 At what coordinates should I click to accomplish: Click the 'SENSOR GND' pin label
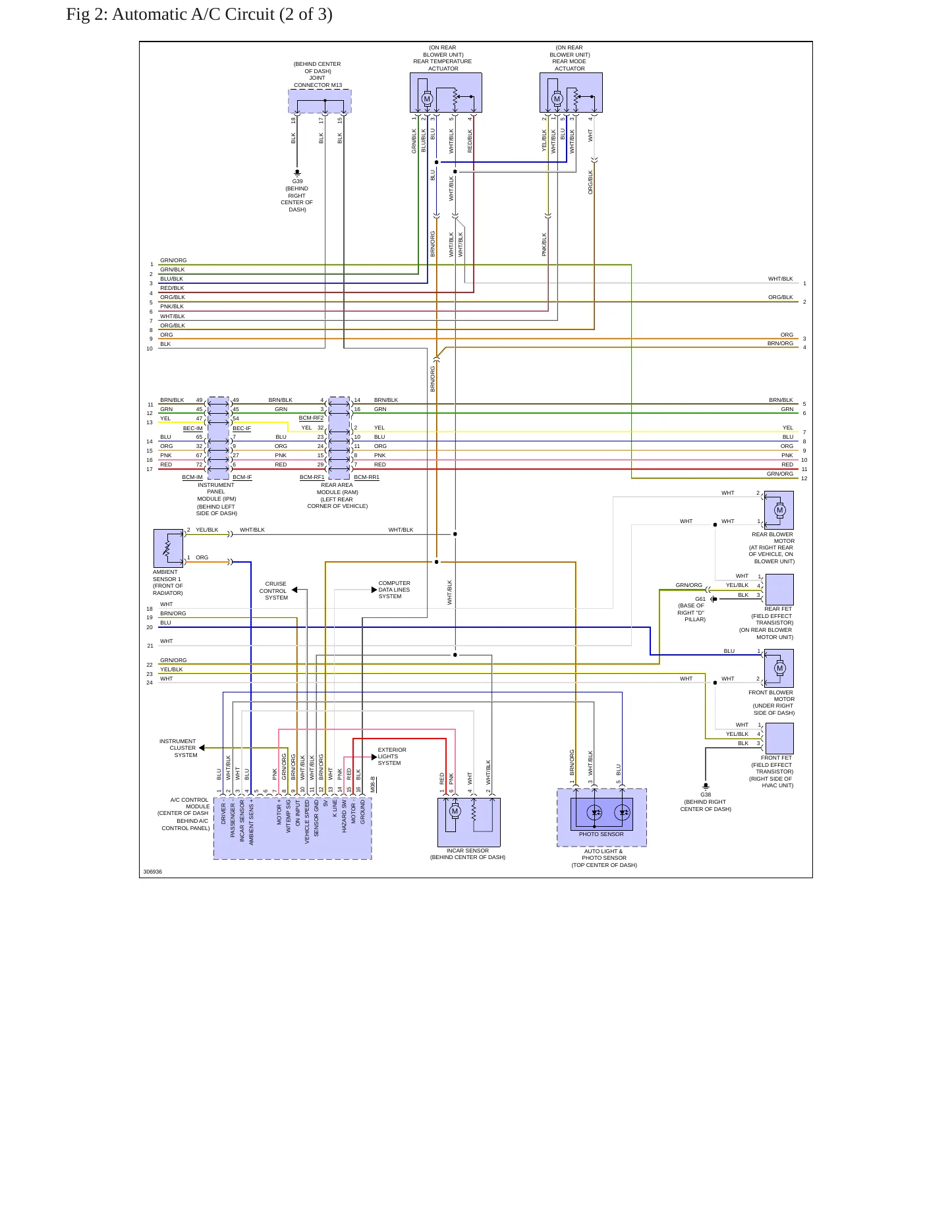[x=316, y=819]
